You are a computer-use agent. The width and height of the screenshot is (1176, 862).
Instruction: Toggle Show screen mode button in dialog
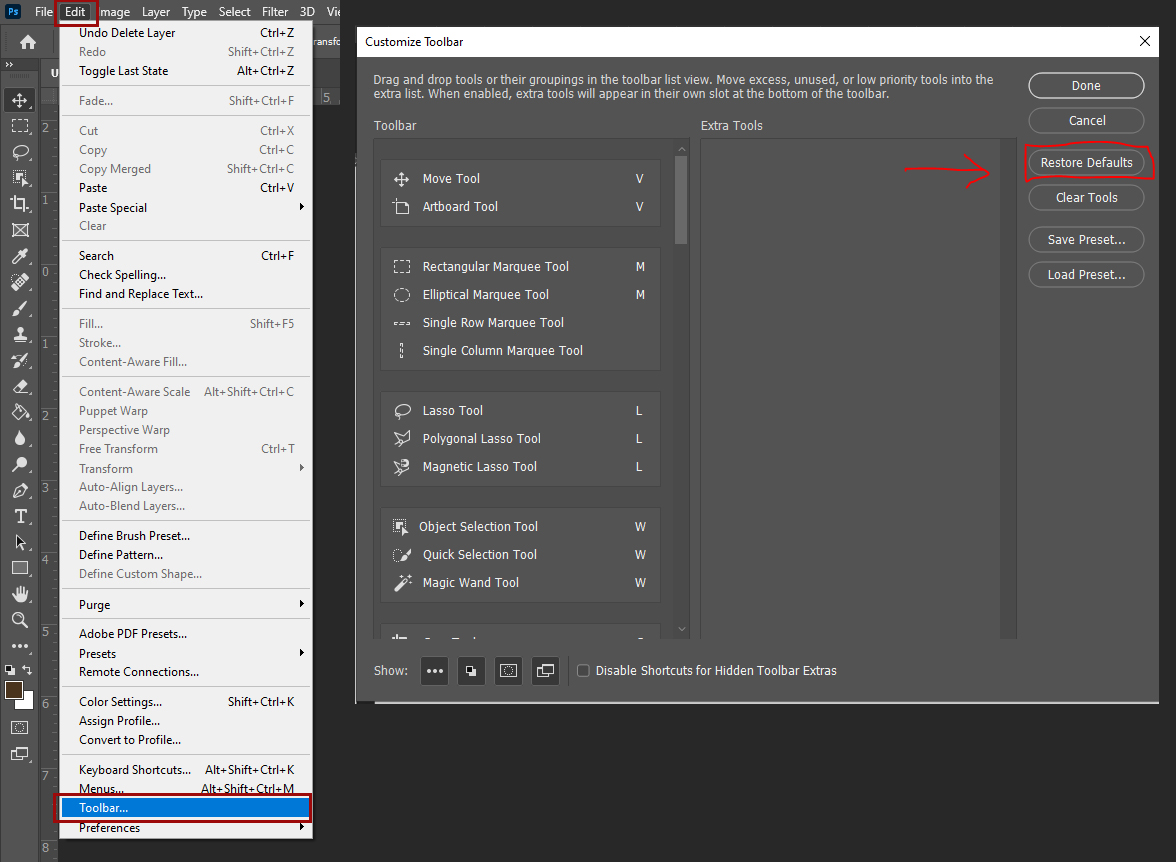point(545,671)
